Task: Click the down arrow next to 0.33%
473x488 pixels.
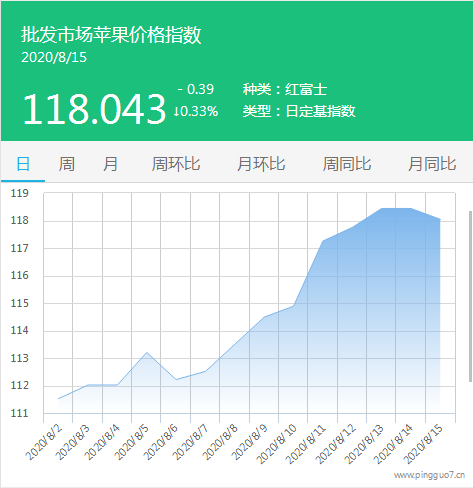Action: coord(177,111)
